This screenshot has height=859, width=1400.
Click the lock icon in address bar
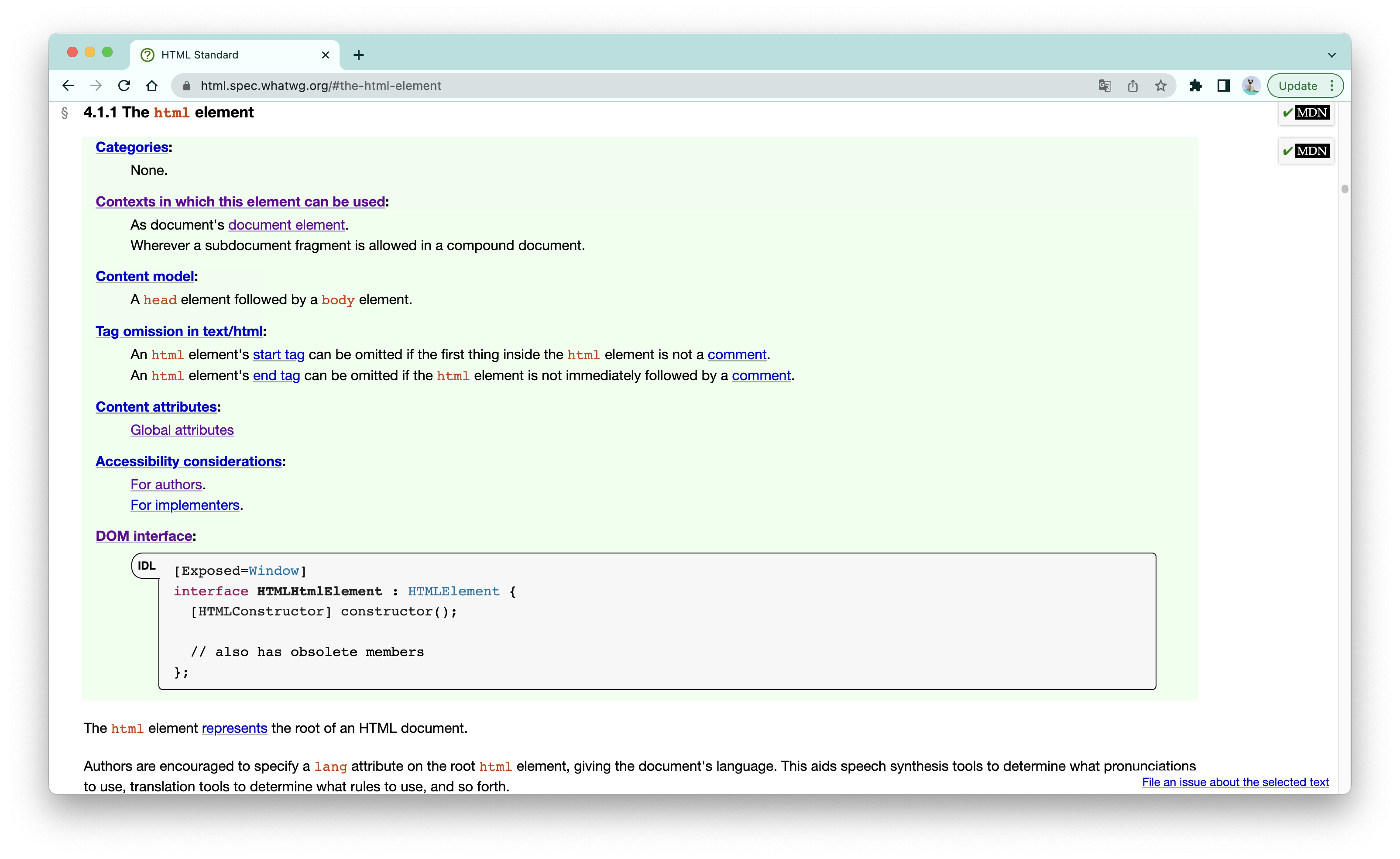[x=186, y=86]
